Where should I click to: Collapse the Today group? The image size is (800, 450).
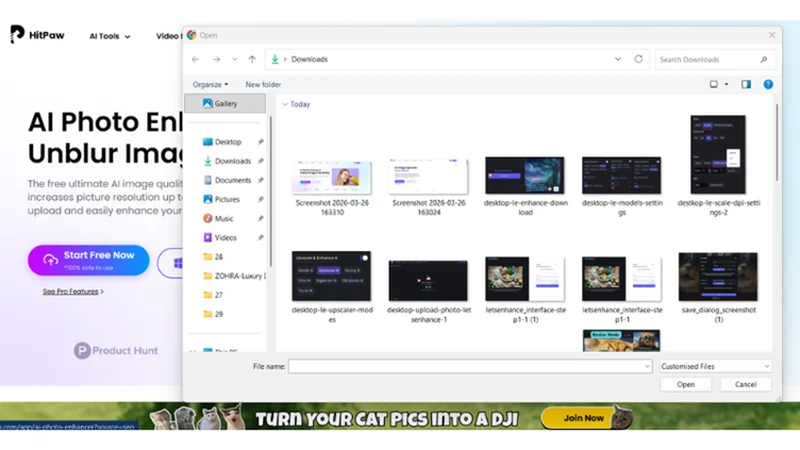point(285,104)
